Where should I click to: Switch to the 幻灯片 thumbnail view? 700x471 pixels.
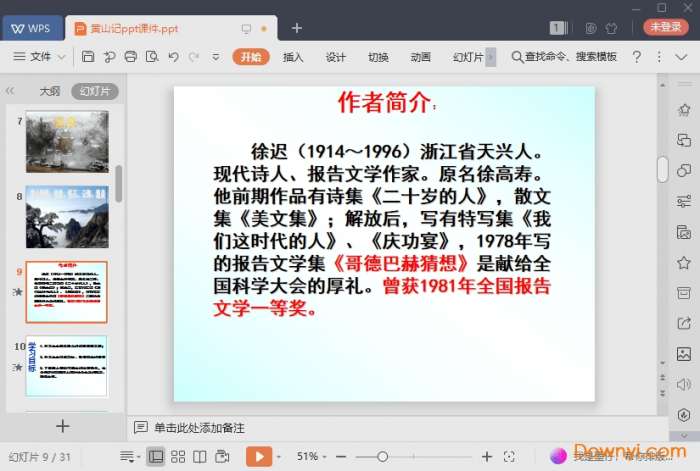pos(95,91)
